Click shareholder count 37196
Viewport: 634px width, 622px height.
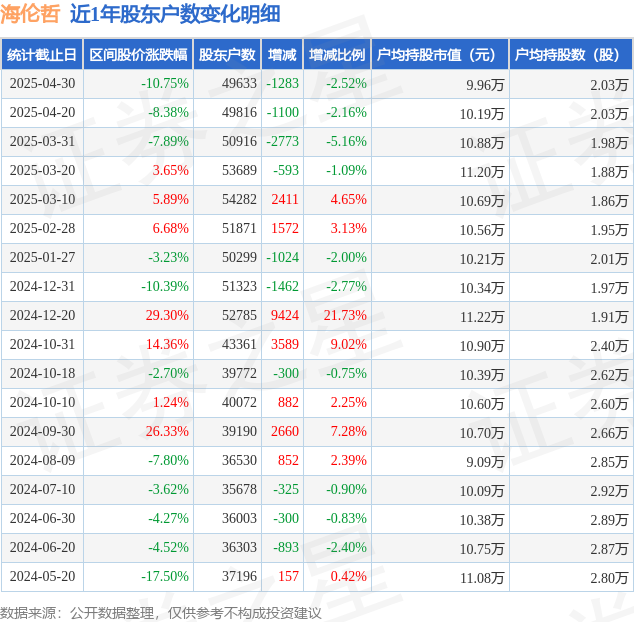coord(239,576)
